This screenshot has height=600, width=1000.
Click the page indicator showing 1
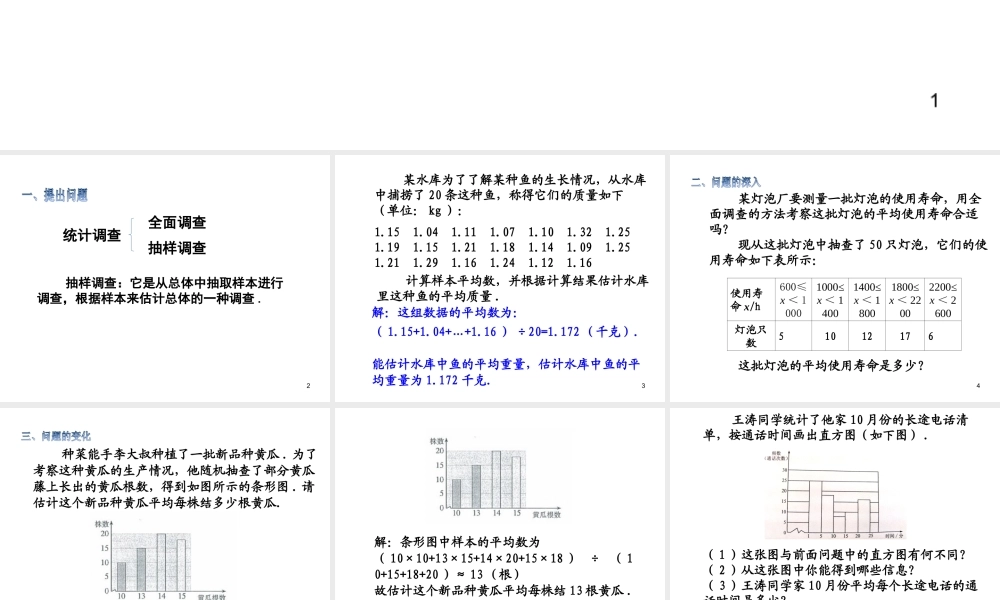933,100
